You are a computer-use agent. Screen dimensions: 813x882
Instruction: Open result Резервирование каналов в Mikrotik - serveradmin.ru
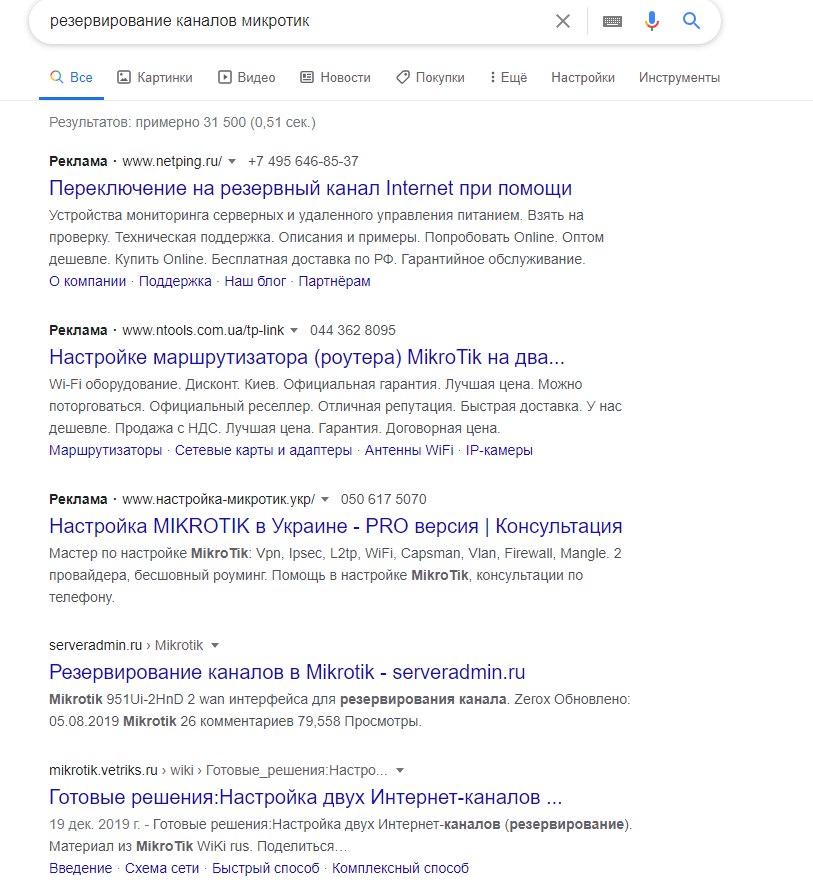coord(287,672)
